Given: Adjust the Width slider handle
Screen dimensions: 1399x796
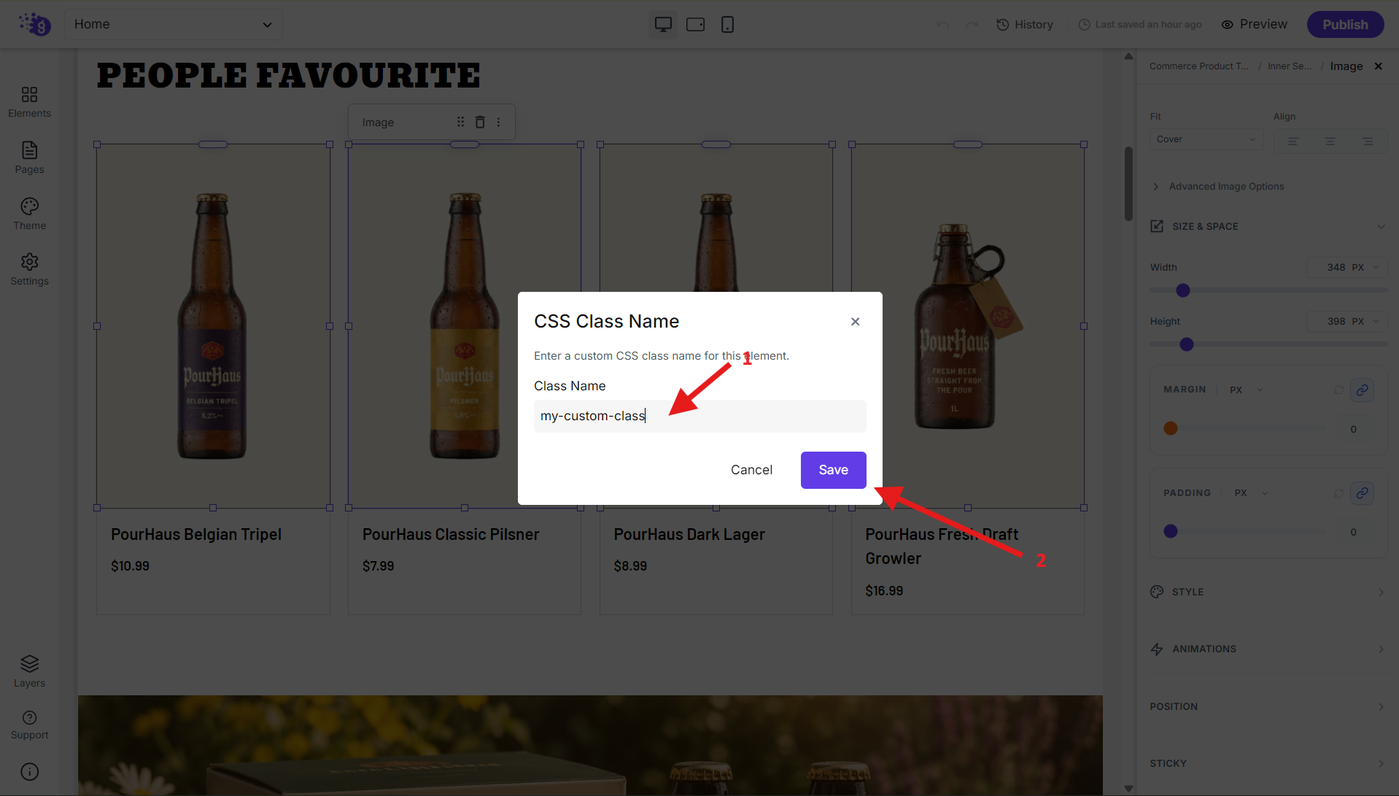Looking at the screenshot, I should (1183, 290).
